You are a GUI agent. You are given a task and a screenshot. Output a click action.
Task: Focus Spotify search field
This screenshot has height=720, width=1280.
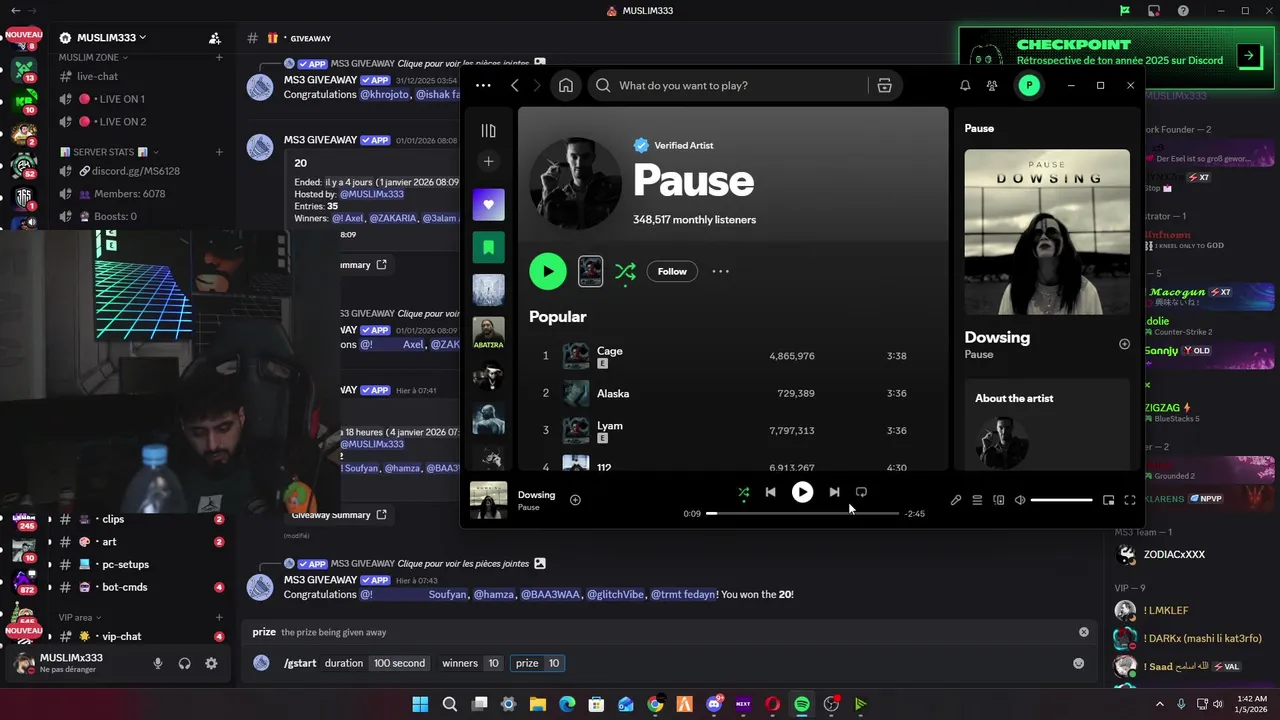pos(727,86)
